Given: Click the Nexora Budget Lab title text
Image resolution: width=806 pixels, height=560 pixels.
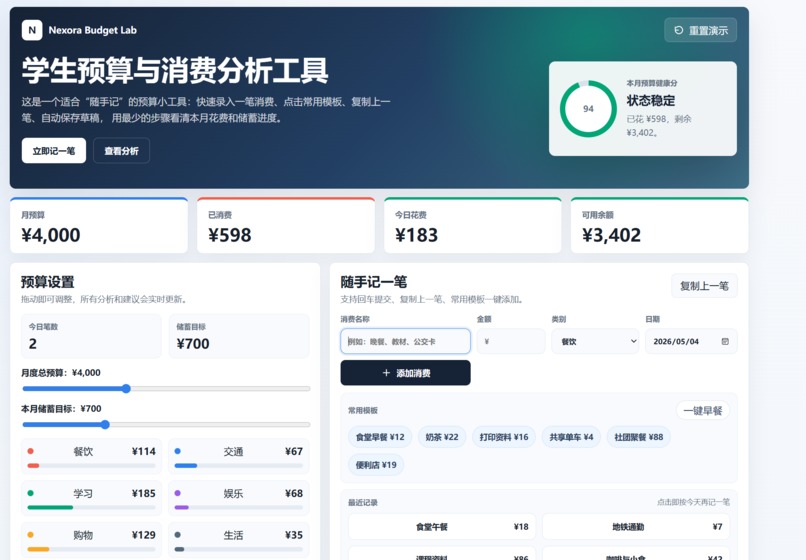Looking at the screenshot, I should (x=93, y=30).
